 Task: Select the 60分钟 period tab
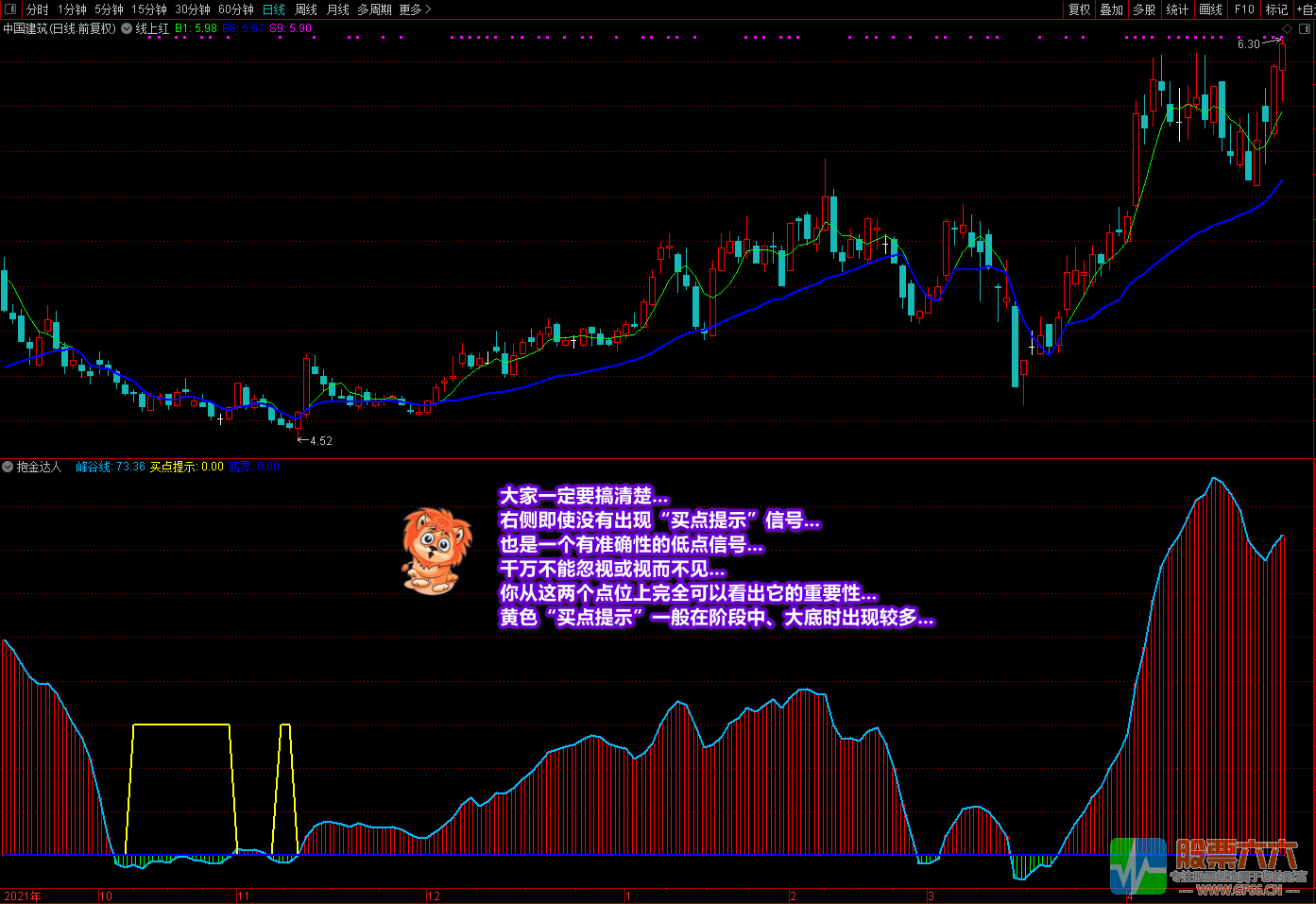click(235, 9)
